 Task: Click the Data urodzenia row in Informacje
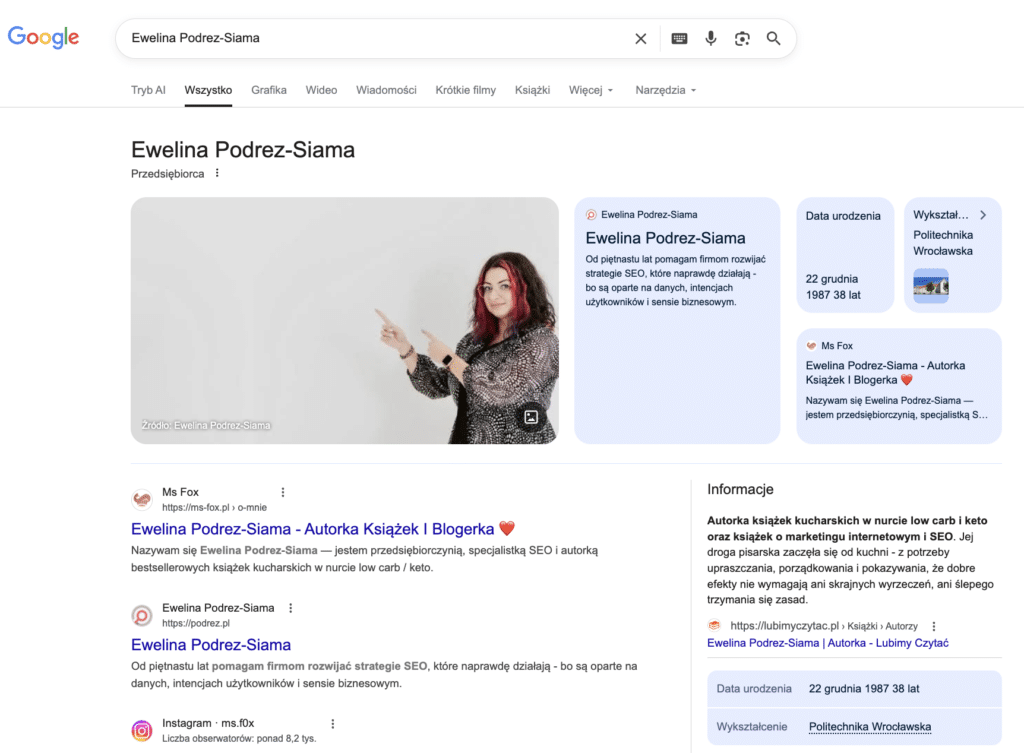pyautogui.click(x=854, y=688)
